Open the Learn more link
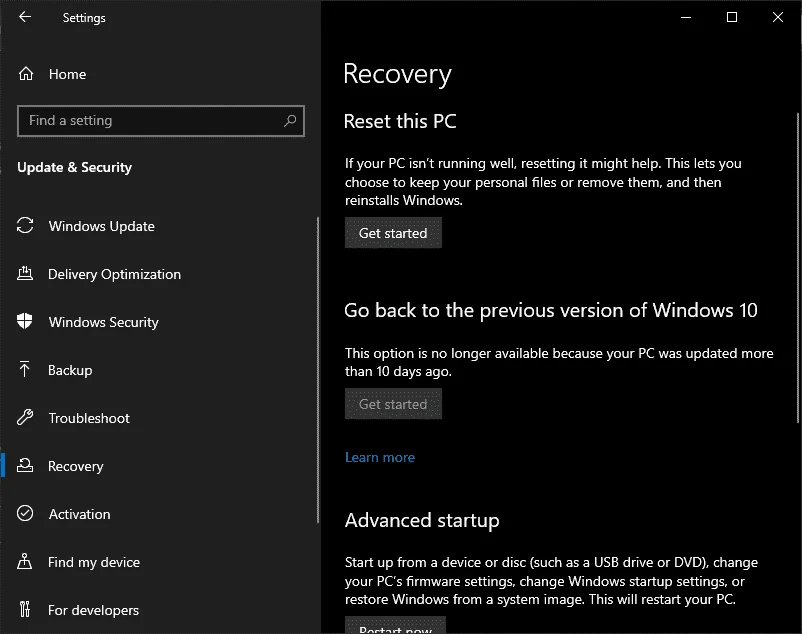The image size is (802, 634). (380, 457)
